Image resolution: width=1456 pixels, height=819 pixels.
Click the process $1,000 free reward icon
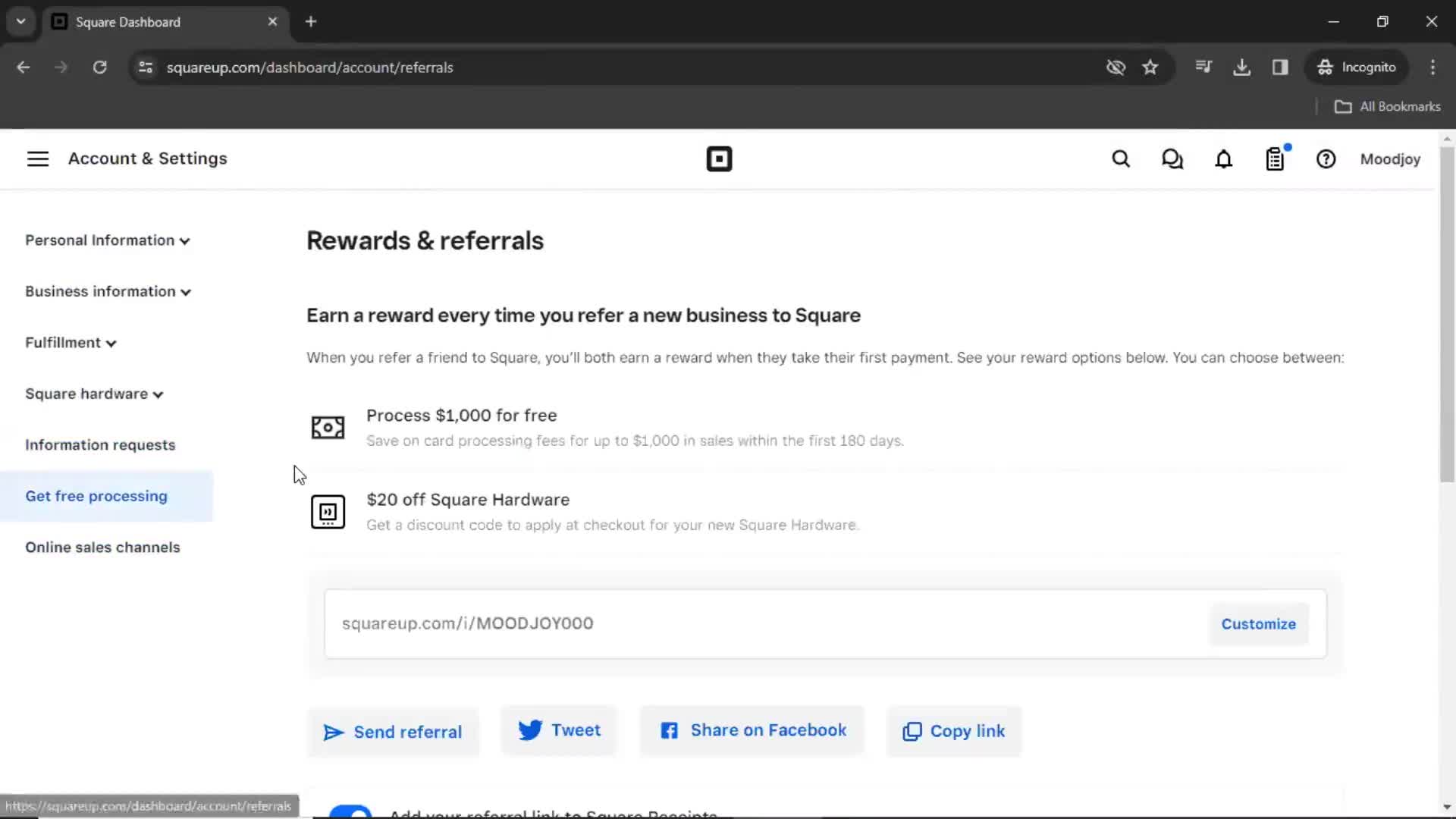point(328,427)
